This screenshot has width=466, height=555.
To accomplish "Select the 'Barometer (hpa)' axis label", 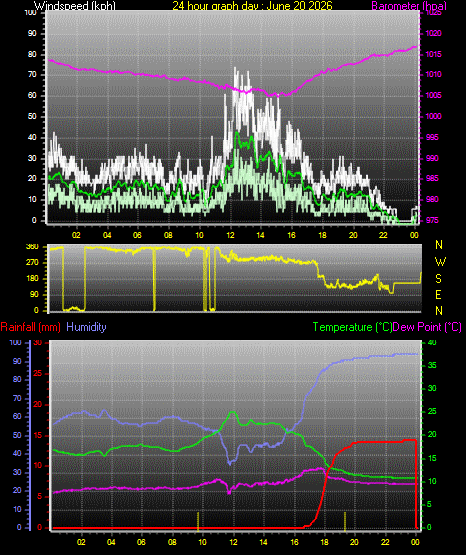I will pyautogui.click(x=409, y=6).
